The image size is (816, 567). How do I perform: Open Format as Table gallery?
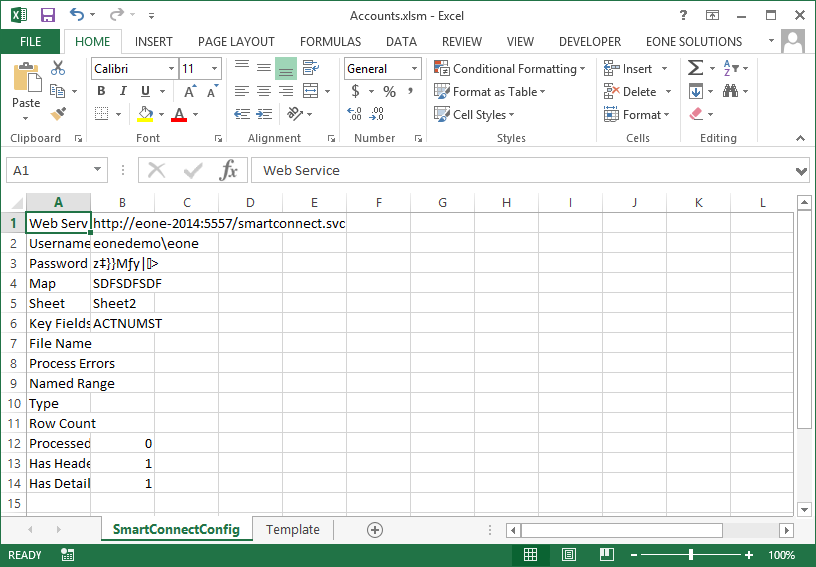pyautogui.click(x=490, y=92)
